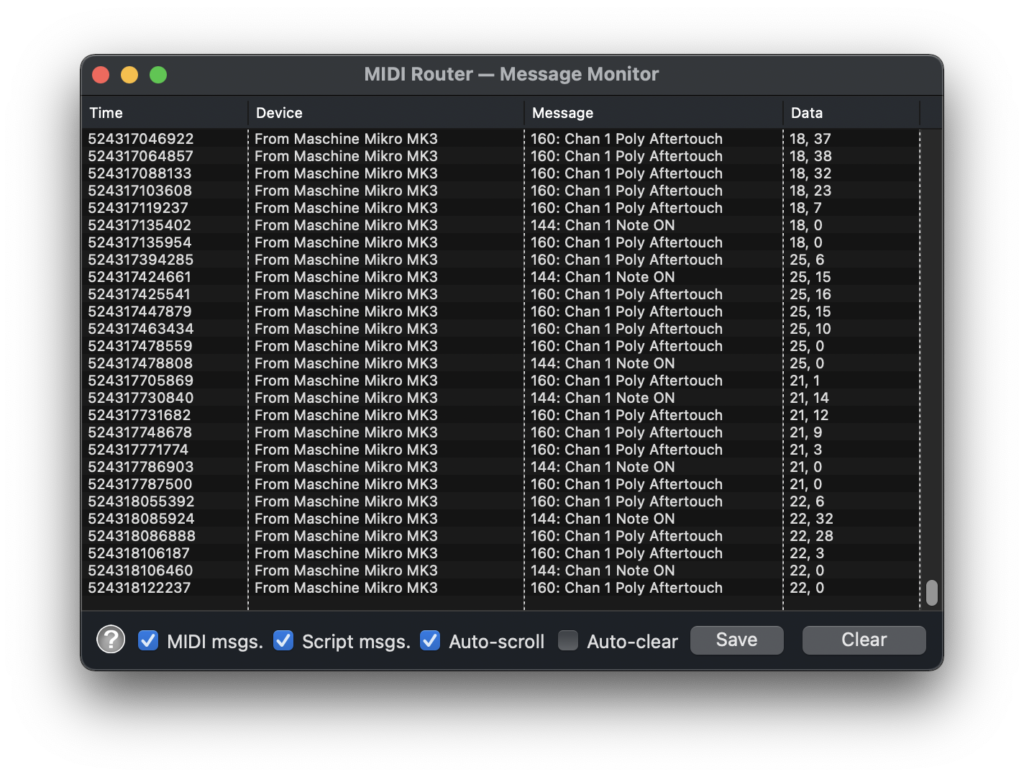Click timestamp 524318106460
Viewport: 1024px width, 777px height.
click(140, 571)
